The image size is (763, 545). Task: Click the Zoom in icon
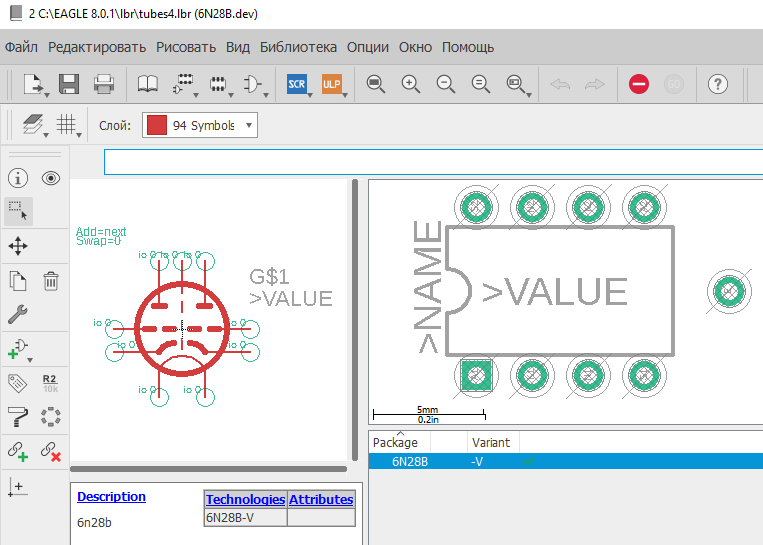pos(410,84)
